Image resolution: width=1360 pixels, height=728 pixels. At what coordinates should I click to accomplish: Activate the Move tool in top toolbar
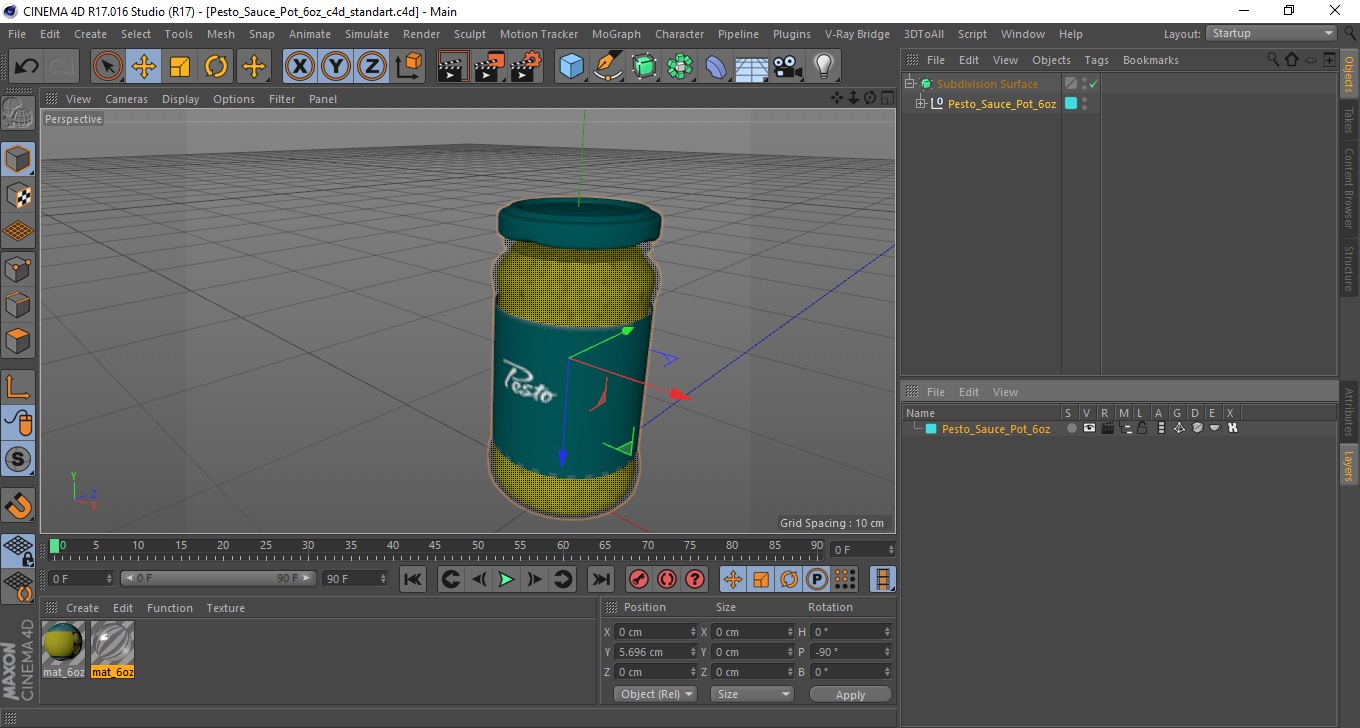pyautogui.click(x=144, y=67)
